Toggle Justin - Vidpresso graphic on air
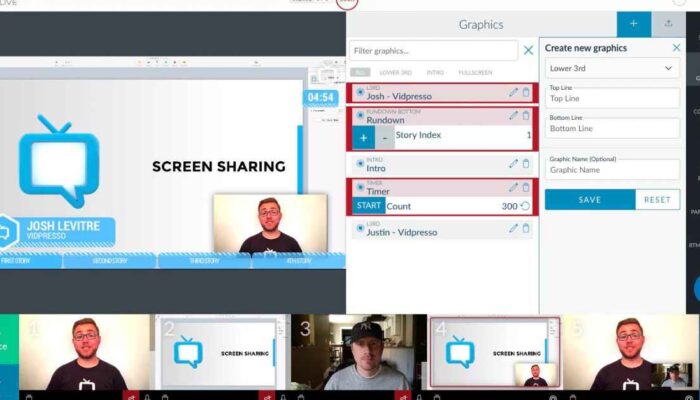 tap(360, 228)
